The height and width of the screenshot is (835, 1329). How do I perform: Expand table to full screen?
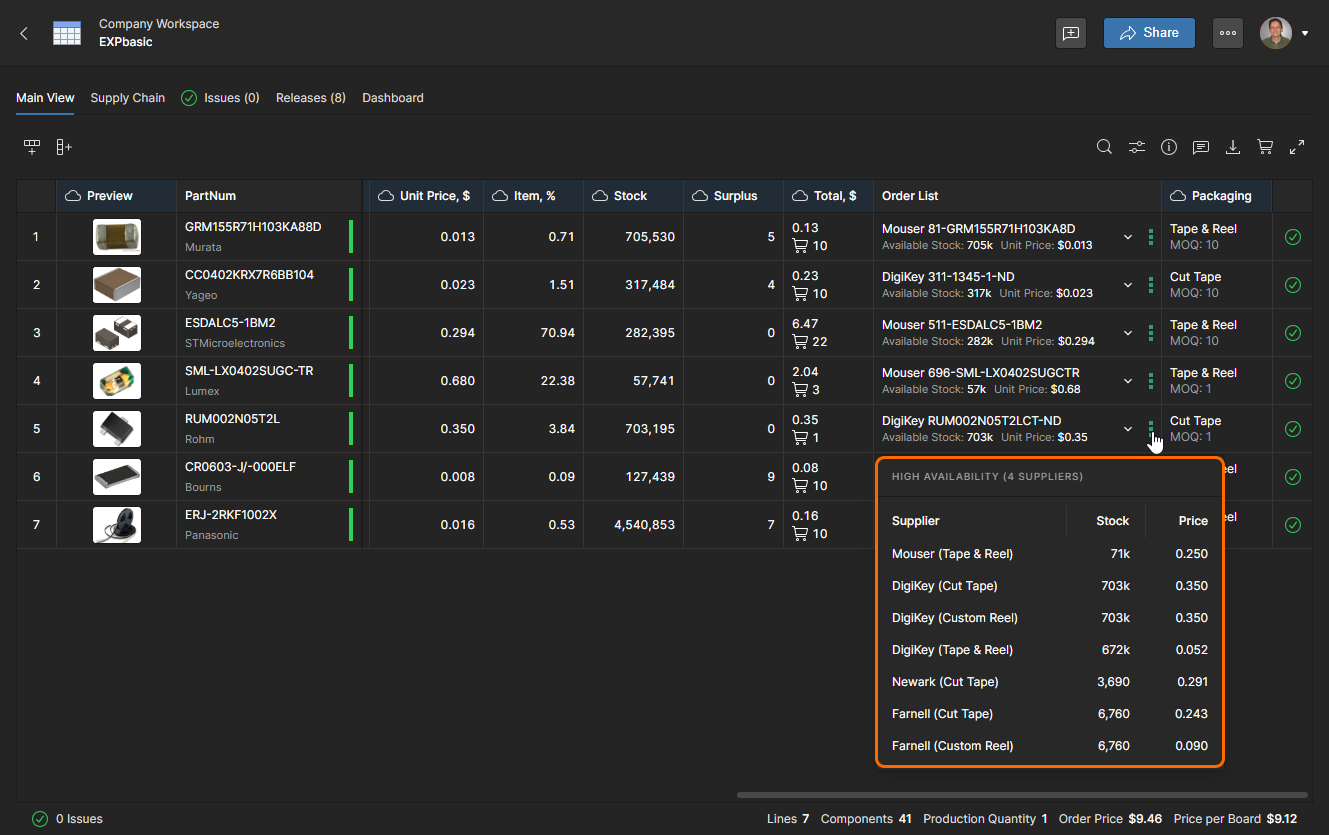tap(1297, 147)
